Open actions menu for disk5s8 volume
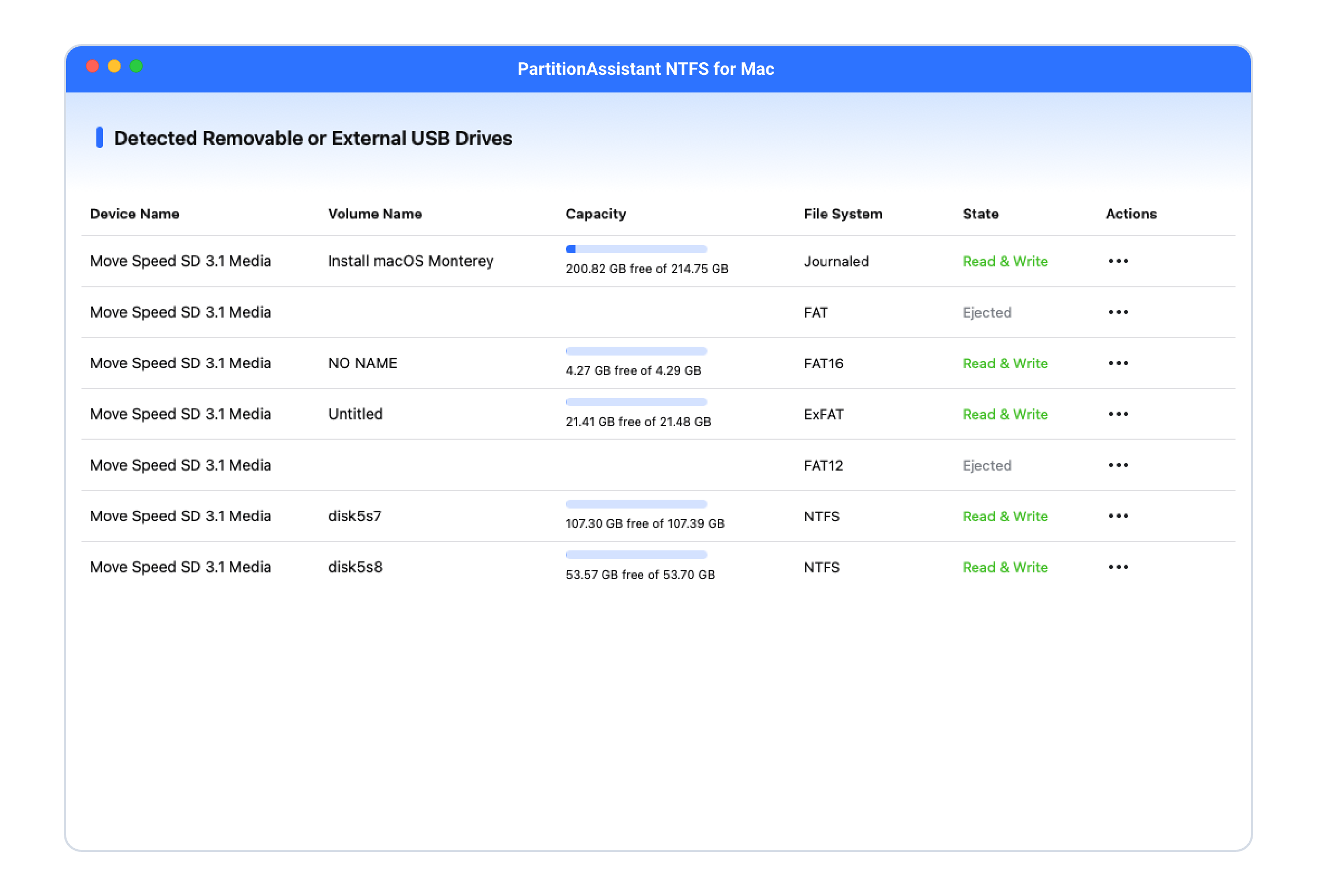 pyautogui.click(x=1118, y=567)
